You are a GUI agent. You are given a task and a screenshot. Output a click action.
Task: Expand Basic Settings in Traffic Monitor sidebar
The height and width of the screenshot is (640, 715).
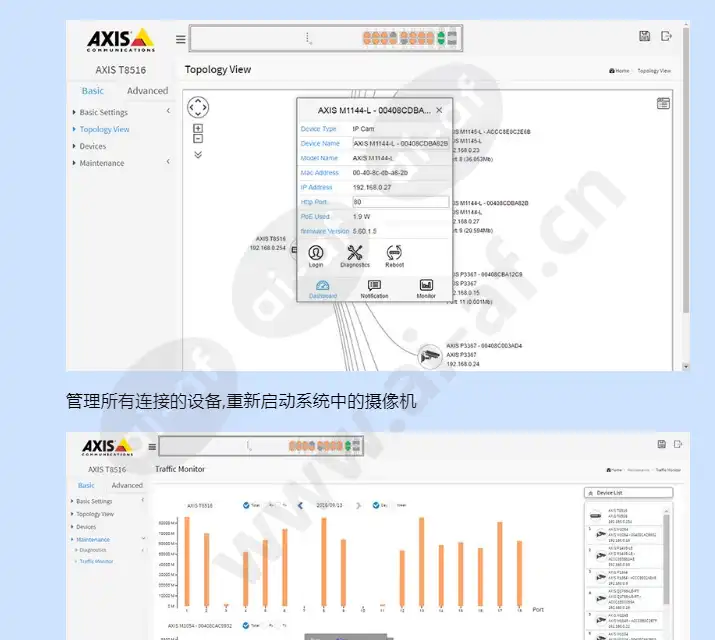(x=94, y=501)
